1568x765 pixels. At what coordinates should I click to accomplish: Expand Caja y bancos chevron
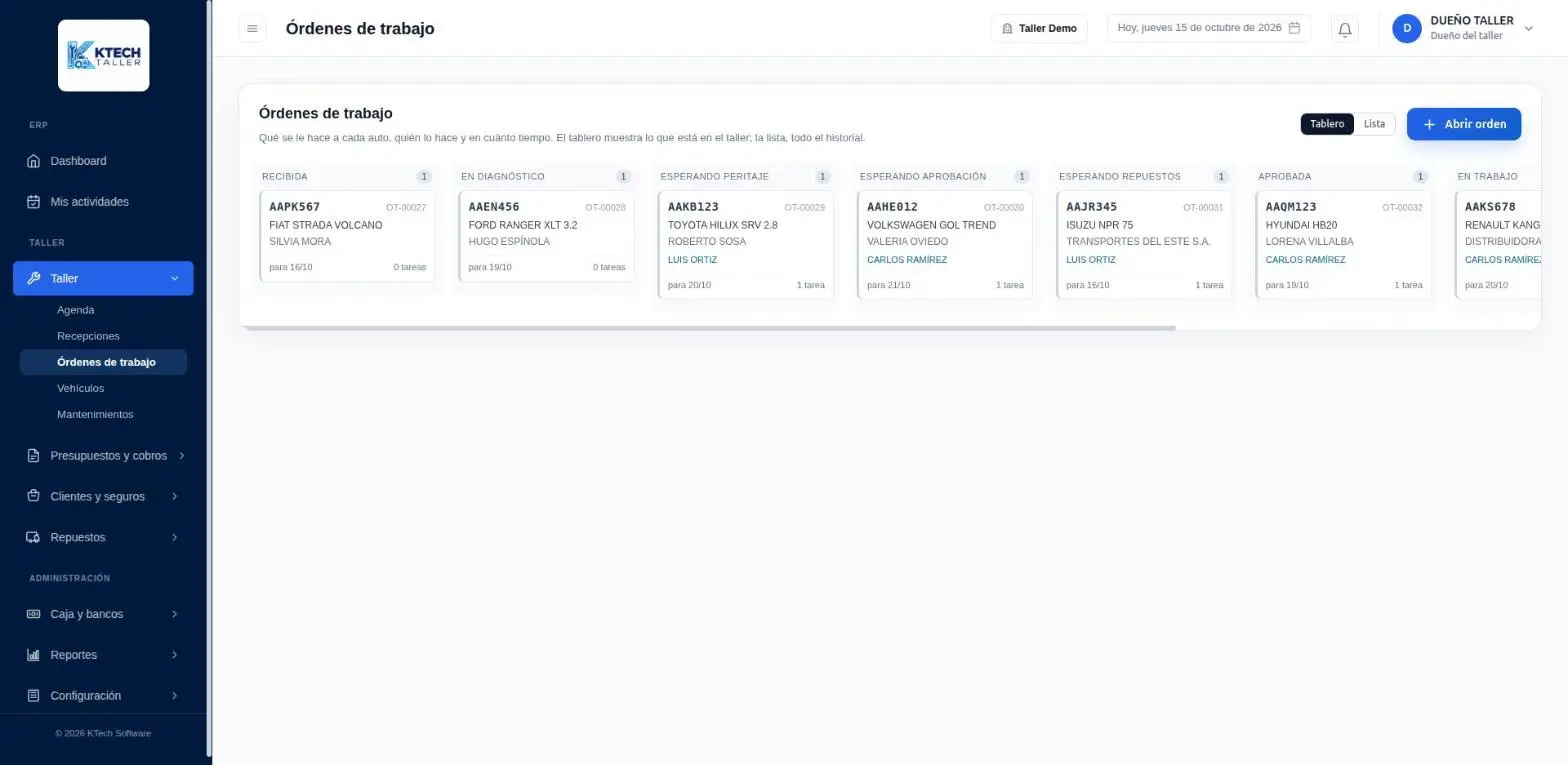tap(175, 614)
